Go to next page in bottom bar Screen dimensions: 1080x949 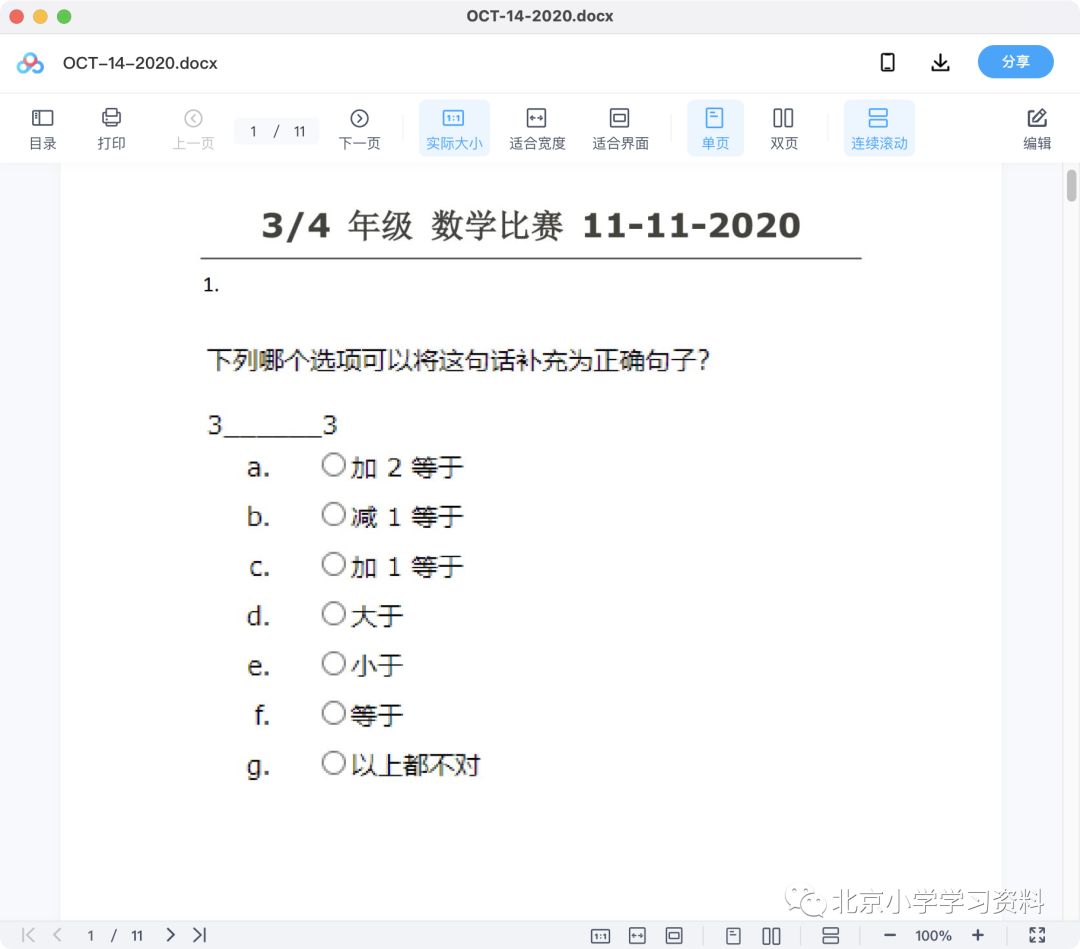tap(170, 935)
